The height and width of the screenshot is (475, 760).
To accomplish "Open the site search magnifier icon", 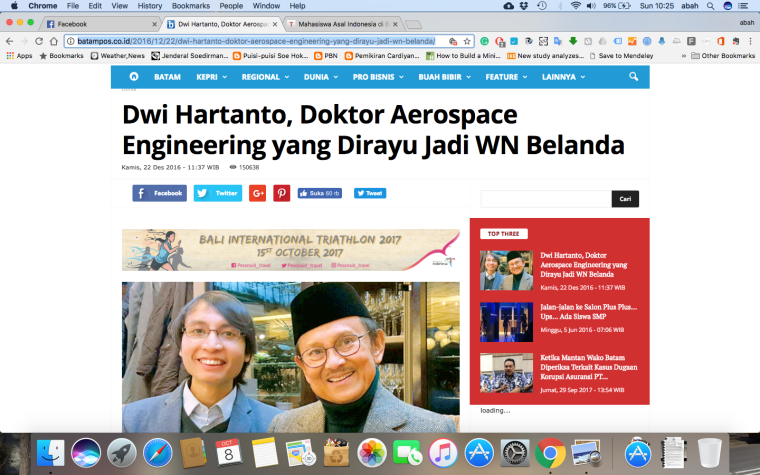I will 633,77.
